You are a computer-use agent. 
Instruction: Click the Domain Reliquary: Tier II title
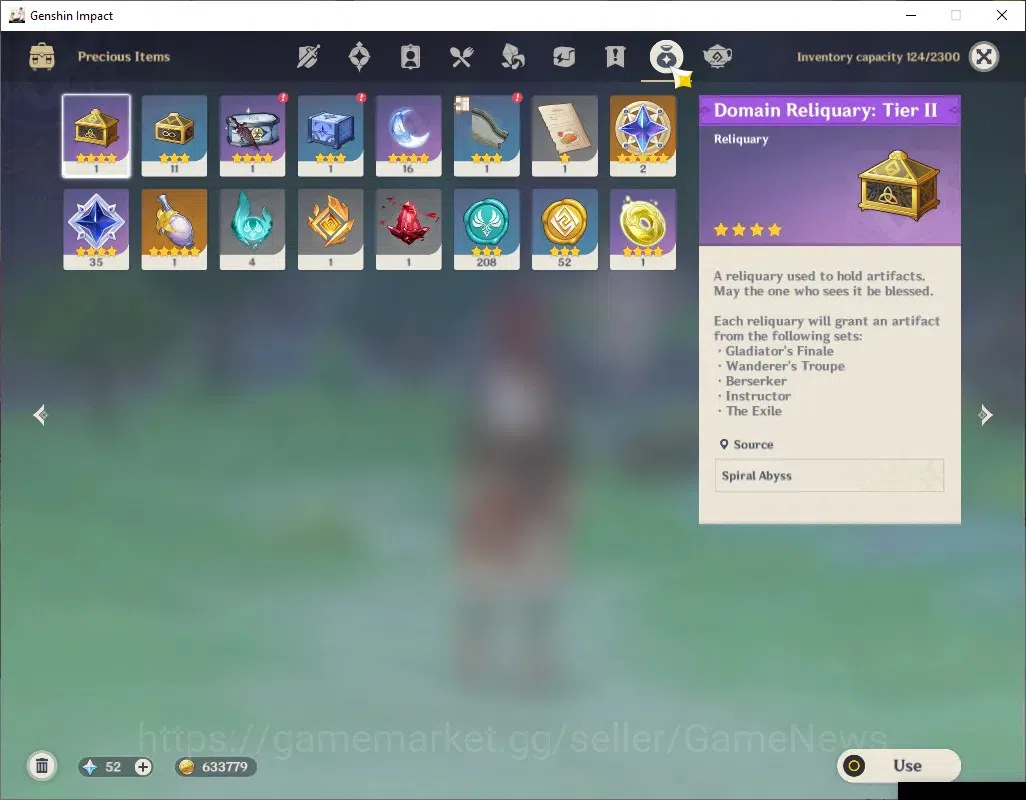(825, 110)
